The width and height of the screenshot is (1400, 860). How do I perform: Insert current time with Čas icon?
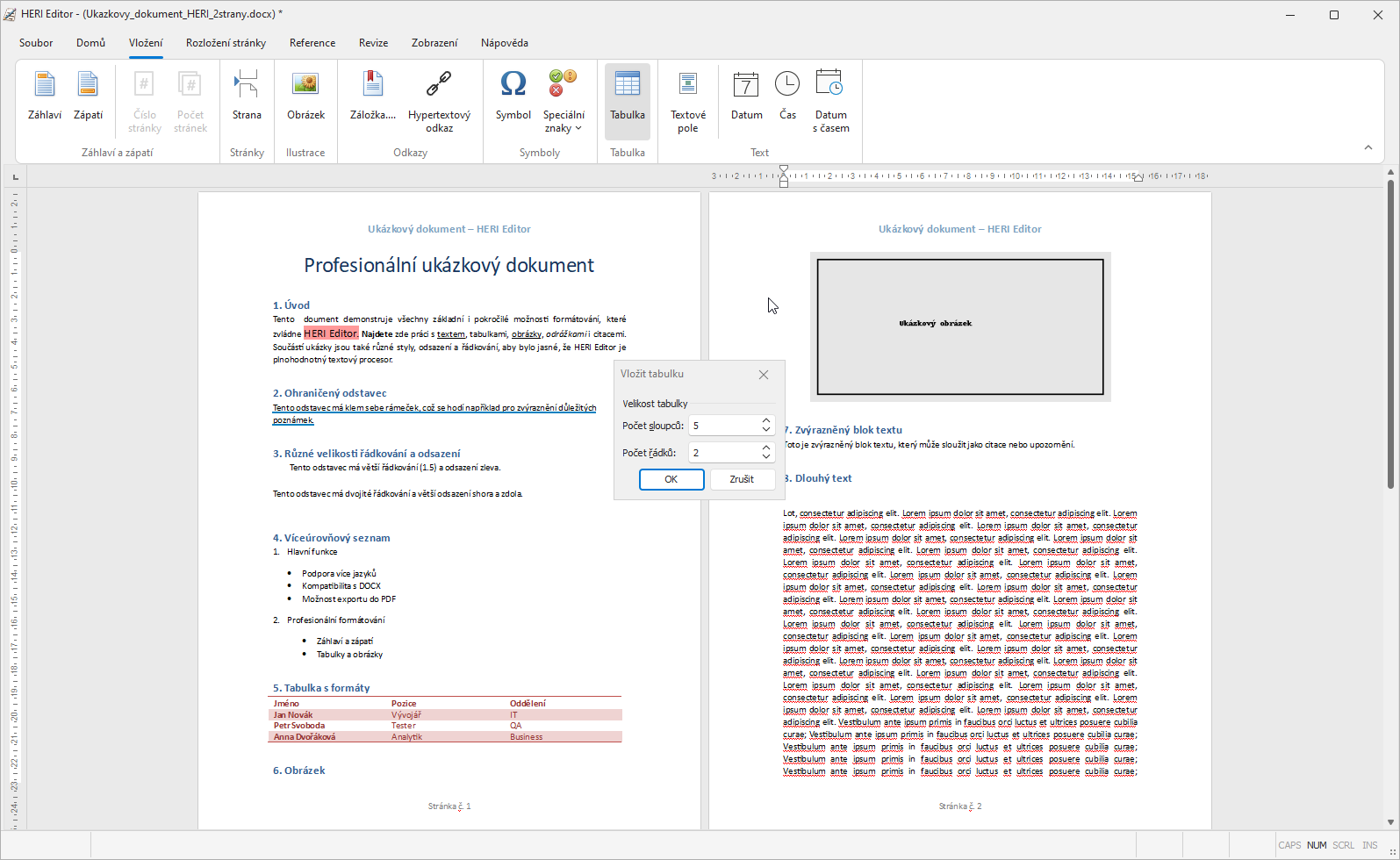787,95
